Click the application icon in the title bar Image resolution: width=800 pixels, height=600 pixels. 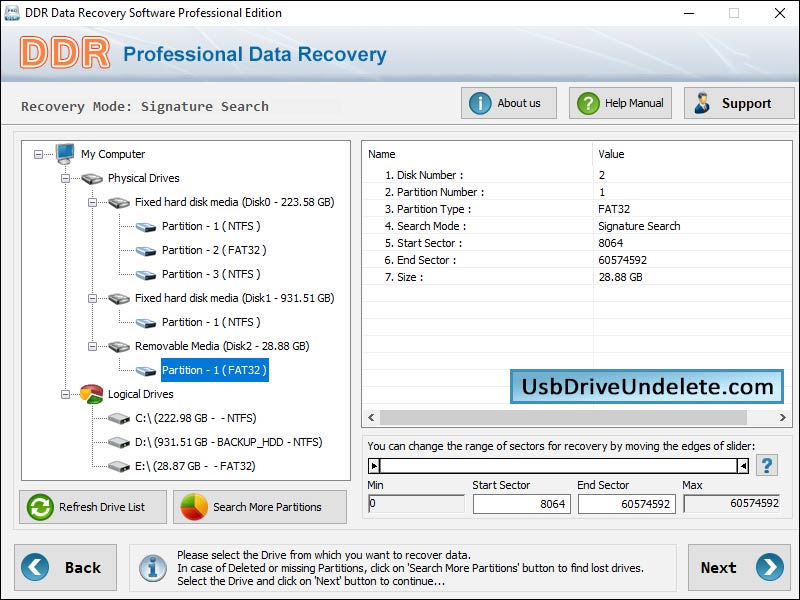12,13
